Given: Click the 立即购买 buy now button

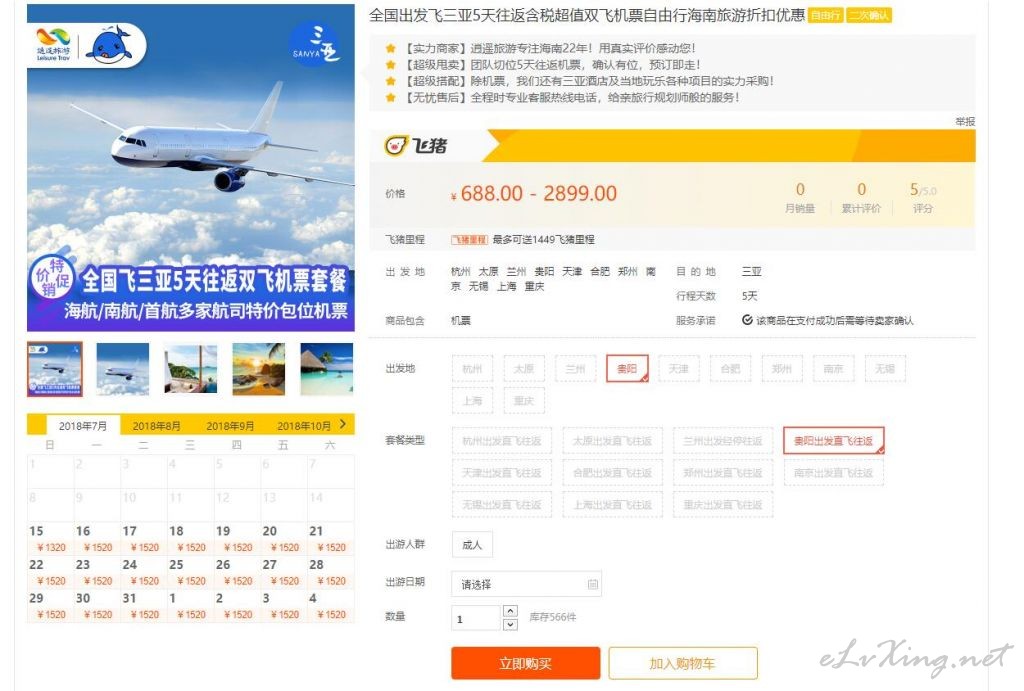Looking at the screenshot, I should pos(525,664).
